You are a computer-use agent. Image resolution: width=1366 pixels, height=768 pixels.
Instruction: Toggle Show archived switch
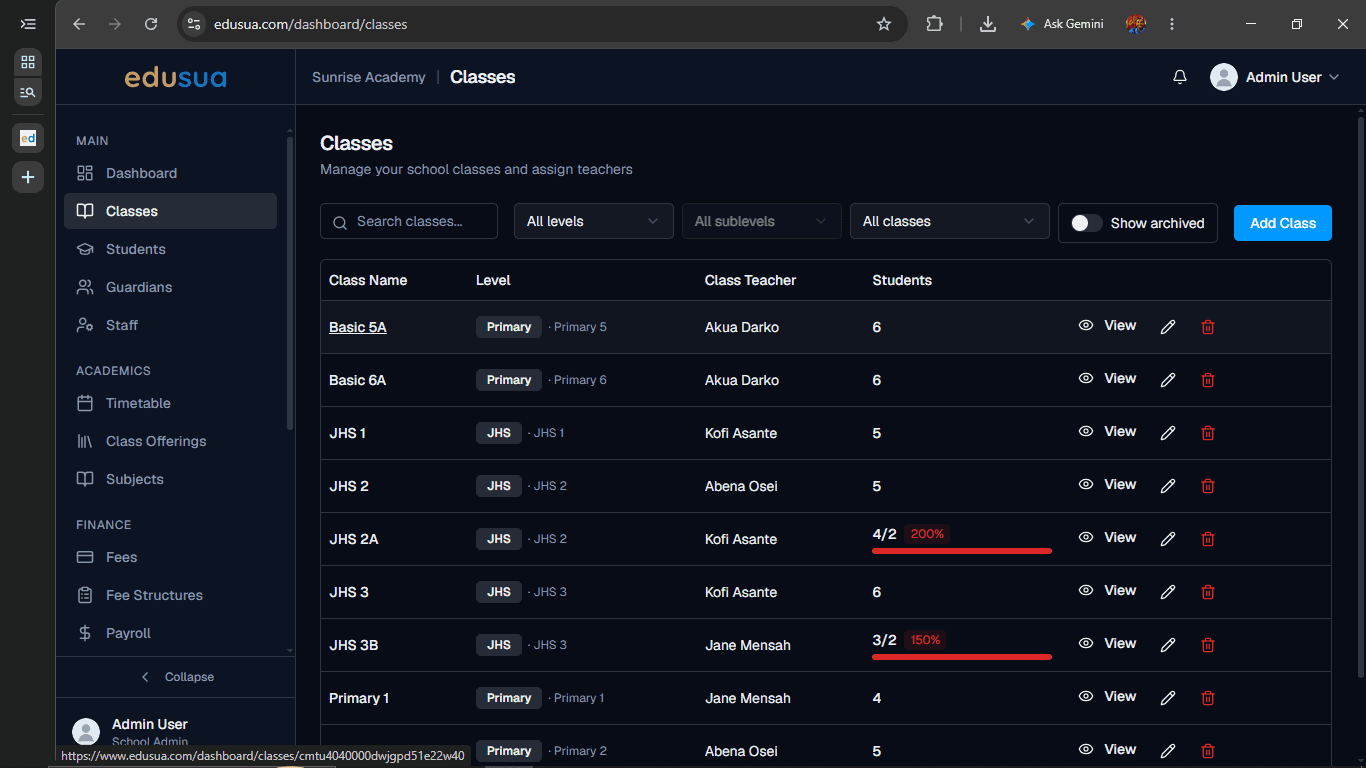(1087, 223)
